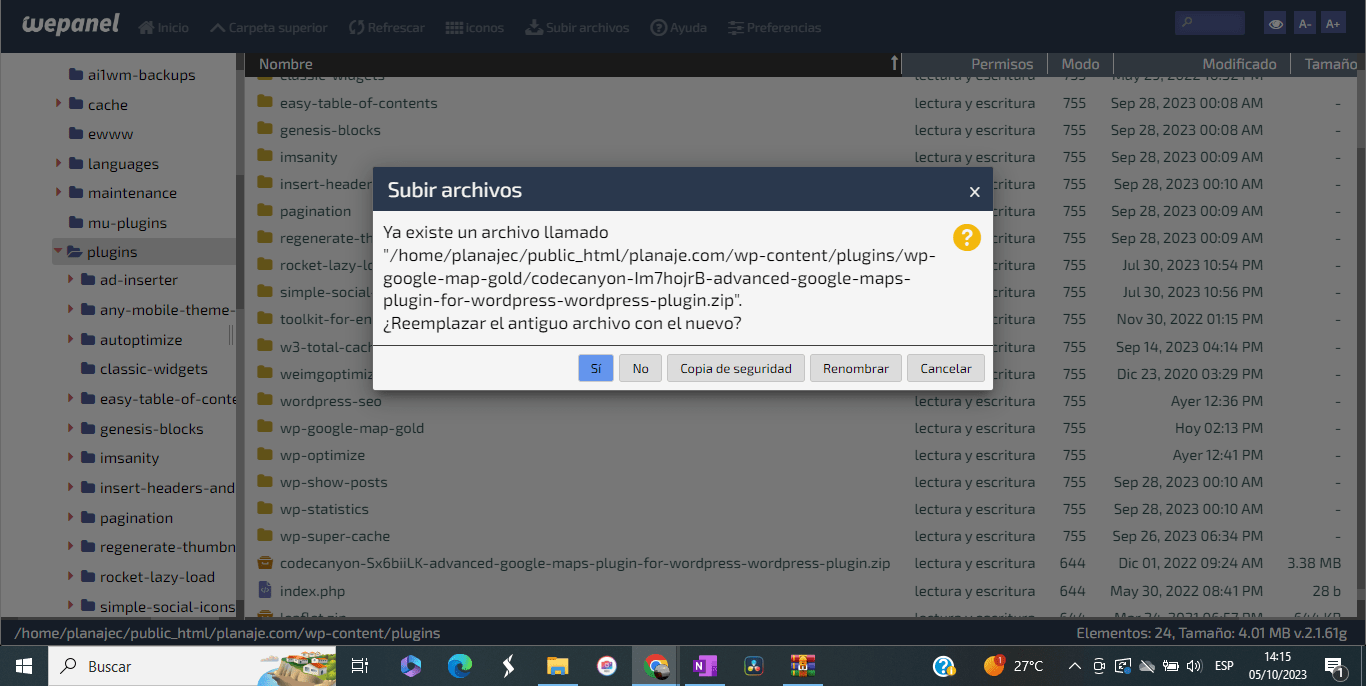Confirm replacement with the Sí button

click(596, 368)
